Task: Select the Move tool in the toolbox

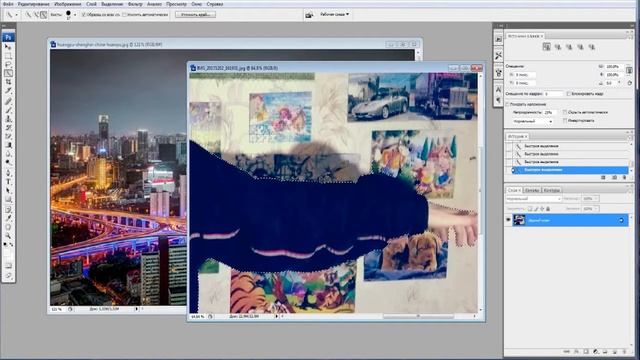Action: tap(8, 47)
